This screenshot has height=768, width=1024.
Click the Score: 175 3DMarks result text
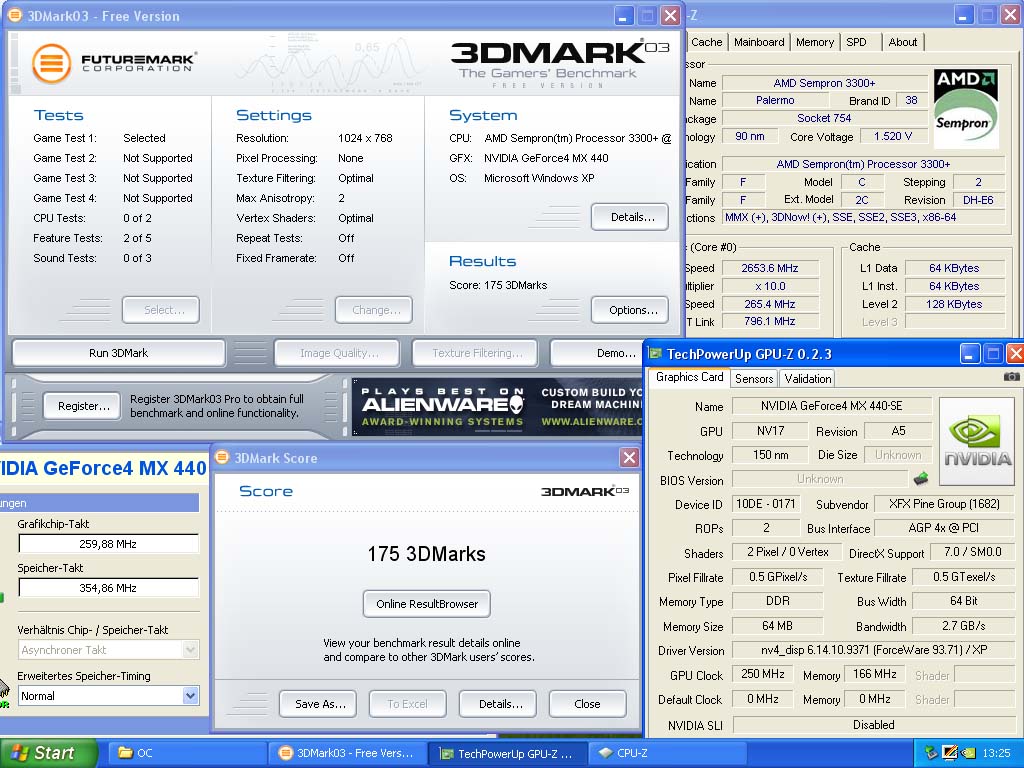click(x=498, y=285)
